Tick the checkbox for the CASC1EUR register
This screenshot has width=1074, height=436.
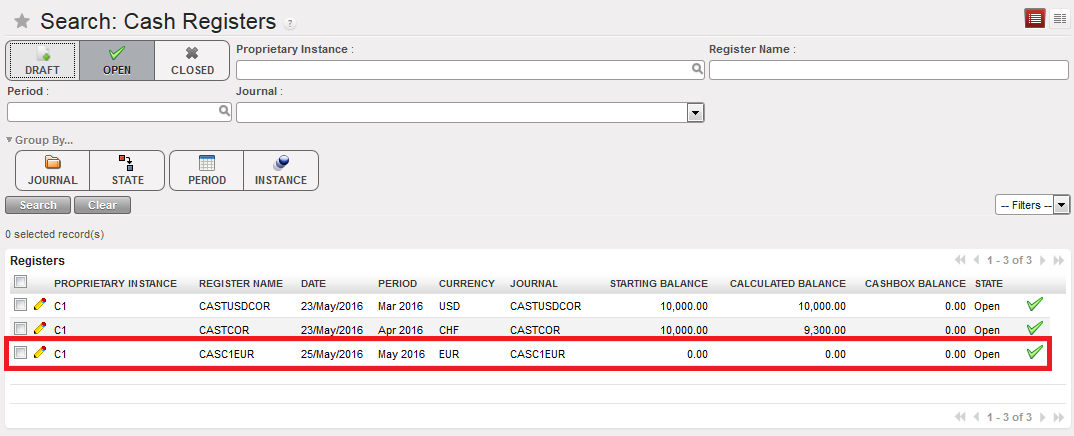pyautogui.click(x=21, y=353)
